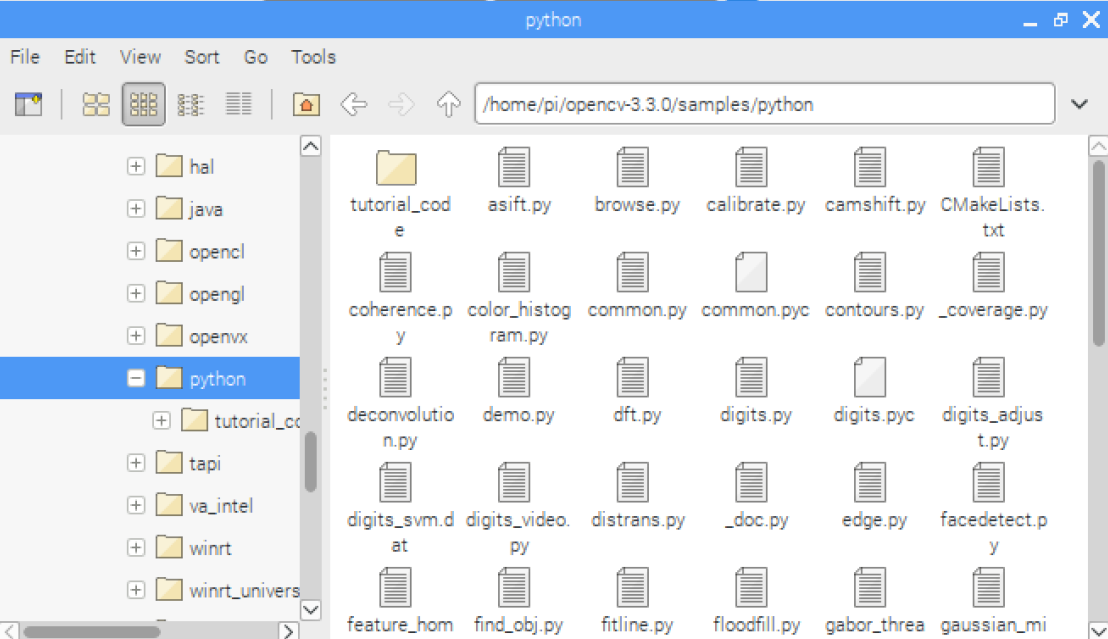The height and width of the screenshot is (639, 1108).
Task: Open the address bar dropdown
Action: point(1079,103)
